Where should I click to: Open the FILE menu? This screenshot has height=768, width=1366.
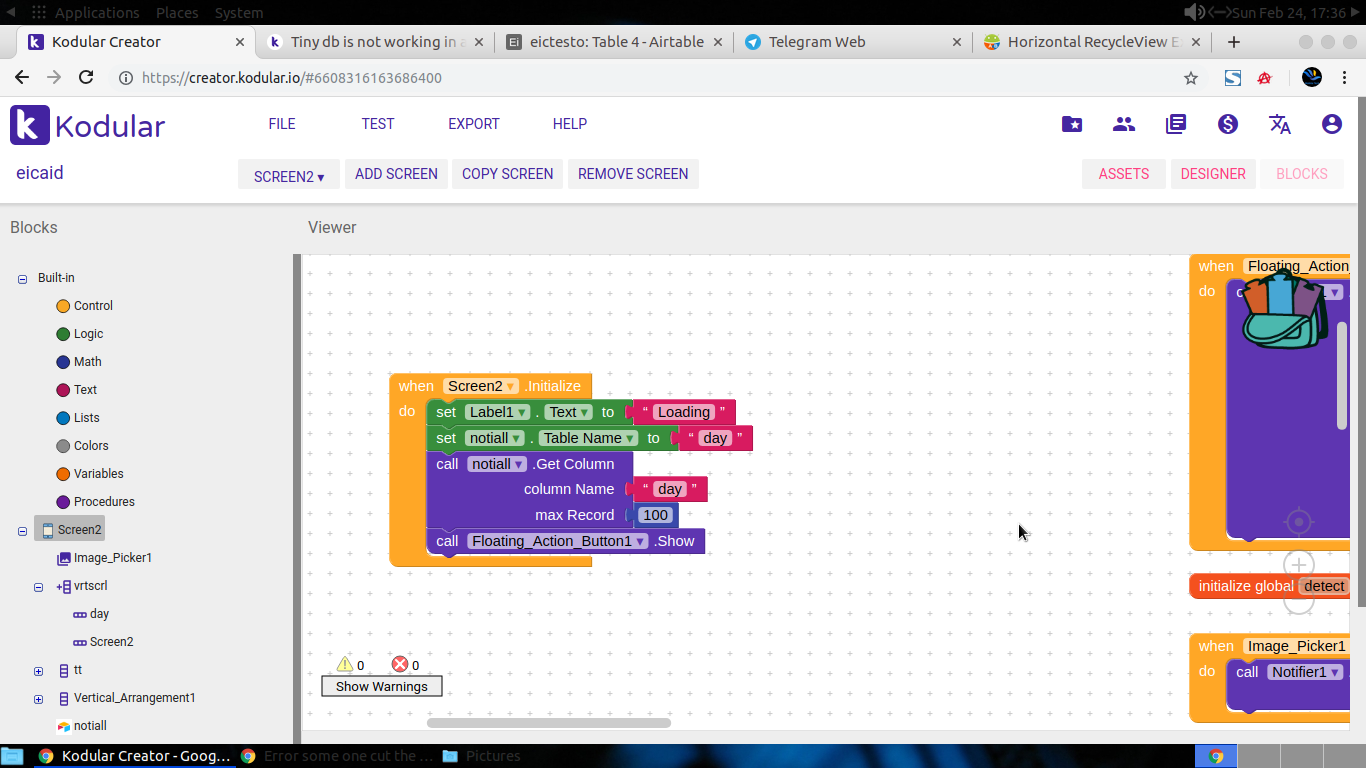(281, 124)
